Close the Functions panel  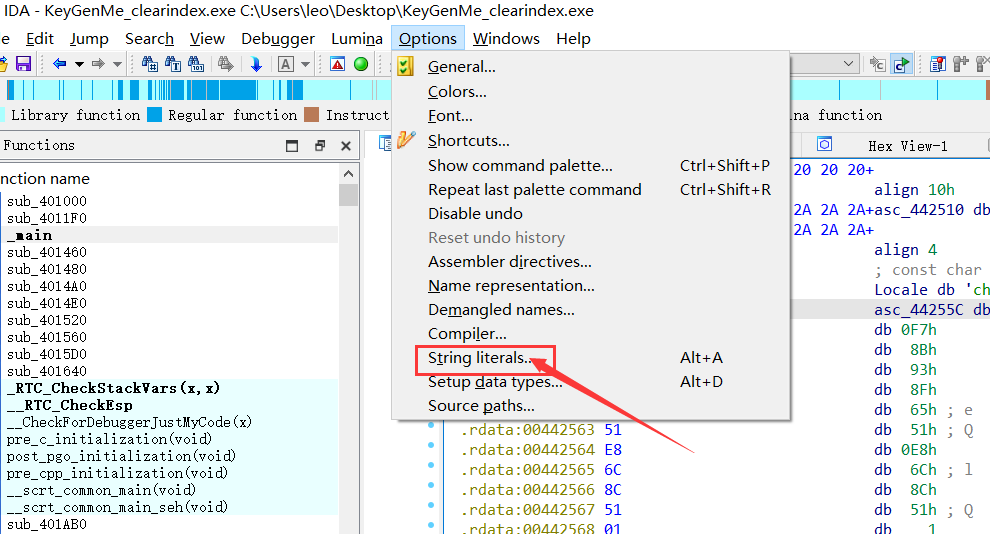345,146
